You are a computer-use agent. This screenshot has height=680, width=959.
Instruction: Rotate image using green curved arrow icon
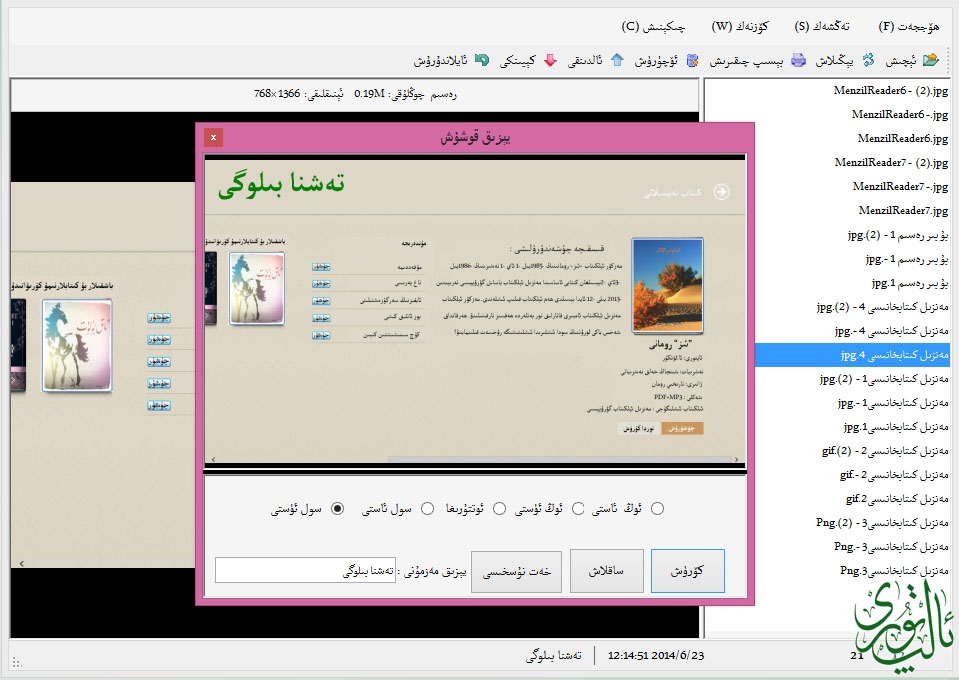[x=481, y=60]
